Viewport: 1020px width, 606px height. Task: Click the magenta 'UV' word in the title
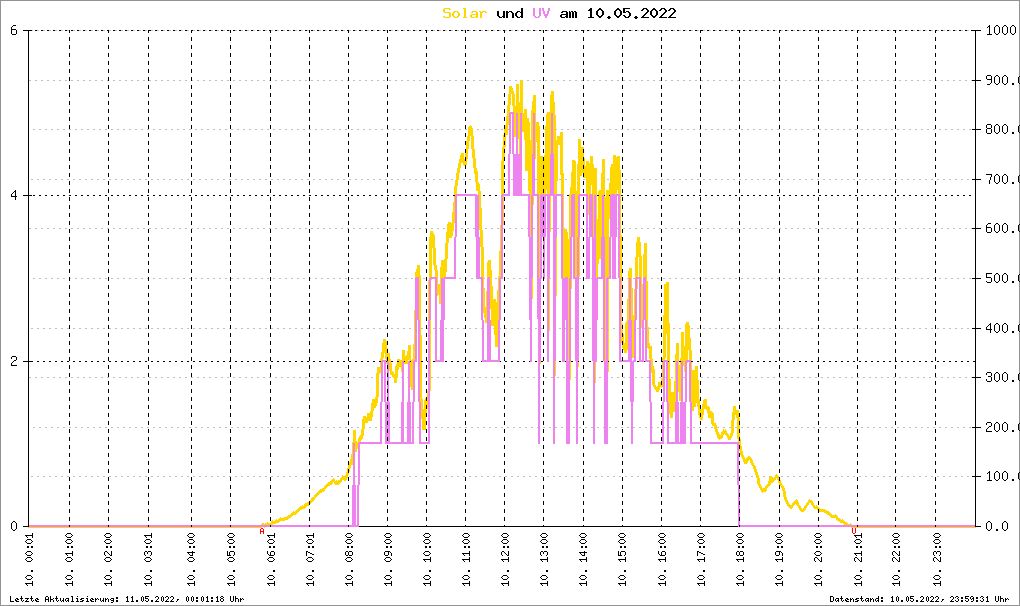click(x=541, y=13)
